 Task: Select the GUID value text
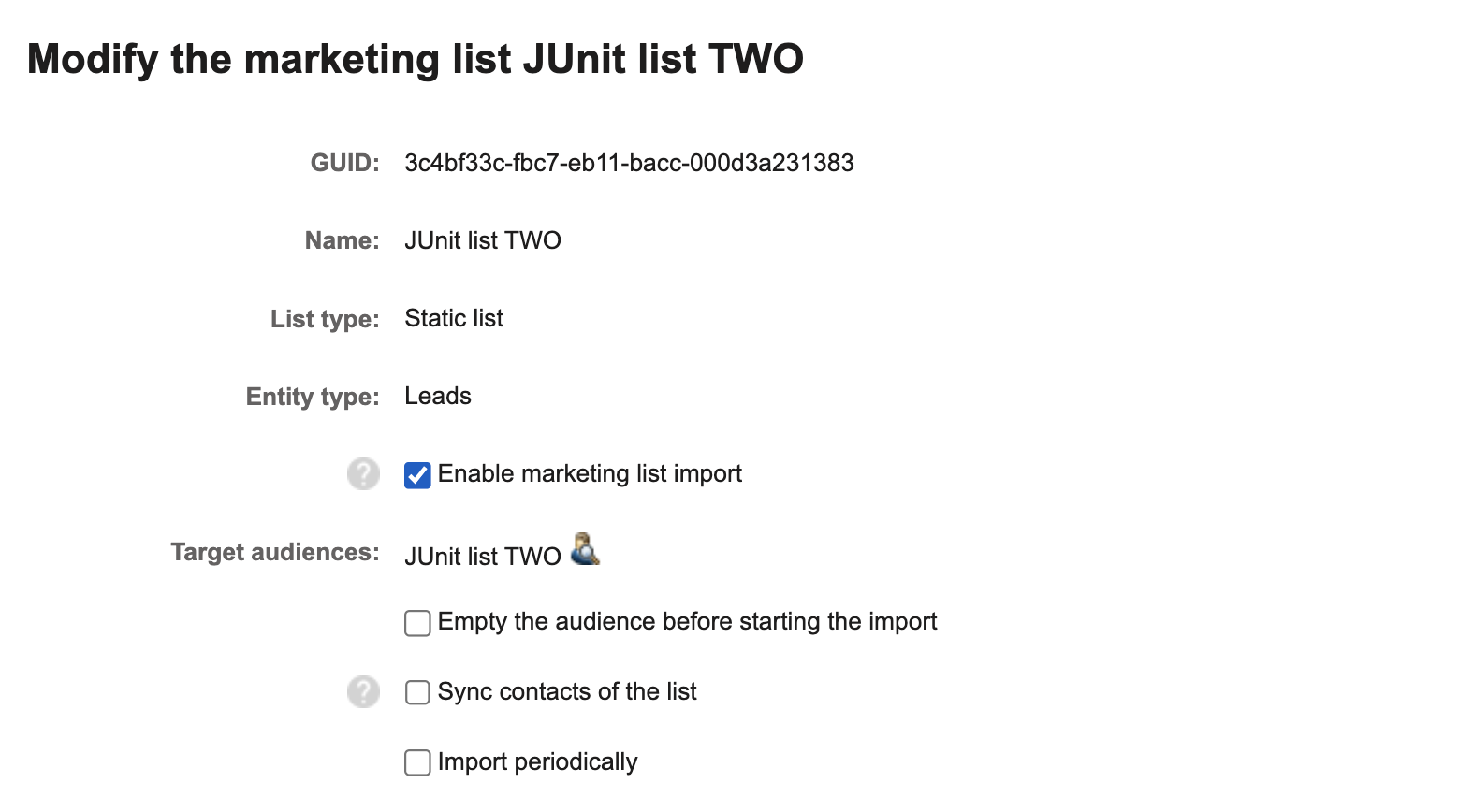point(629,163)
